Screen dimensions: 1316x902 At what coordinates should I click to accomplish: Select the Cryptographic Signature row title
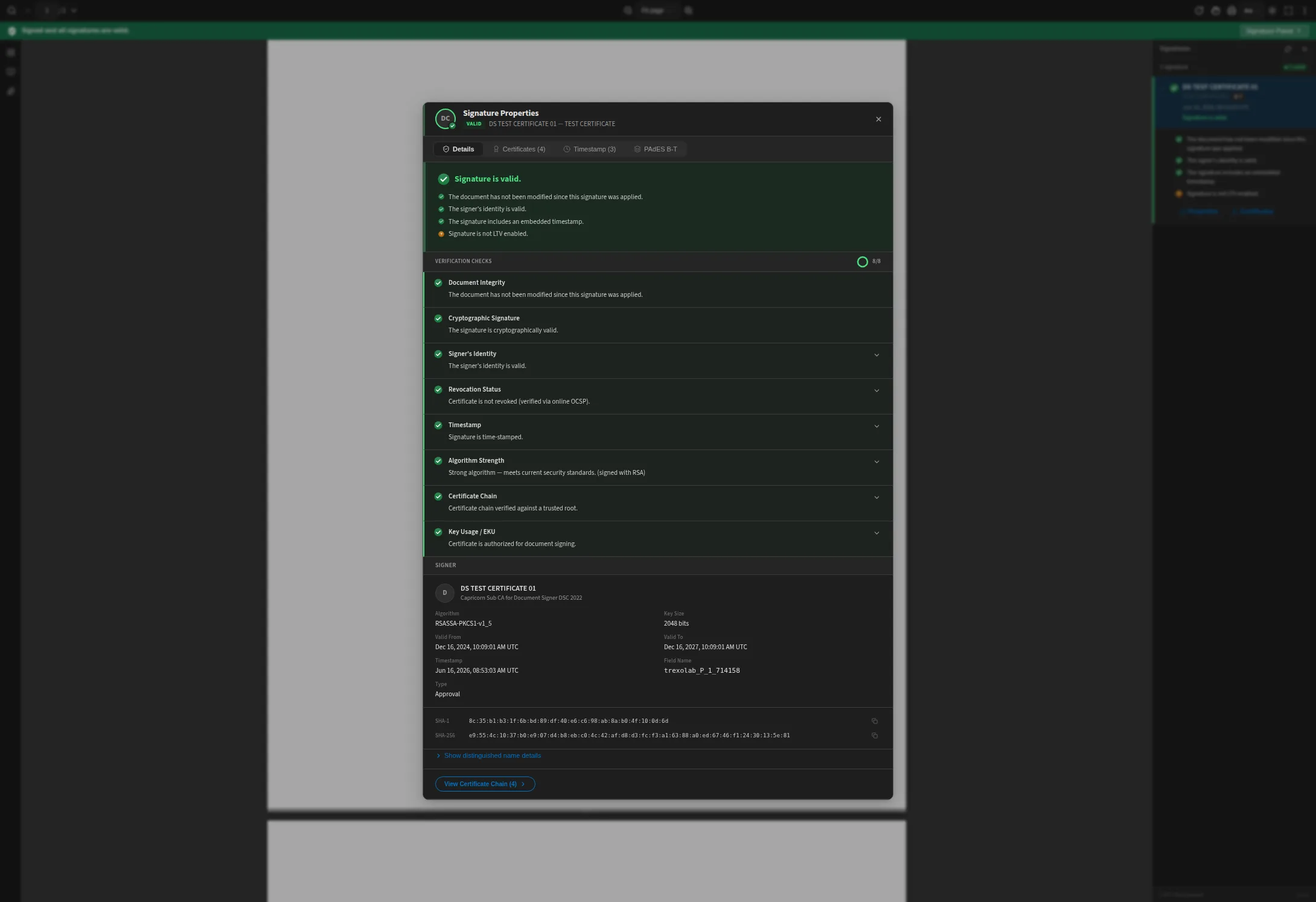tap(484, 318)
